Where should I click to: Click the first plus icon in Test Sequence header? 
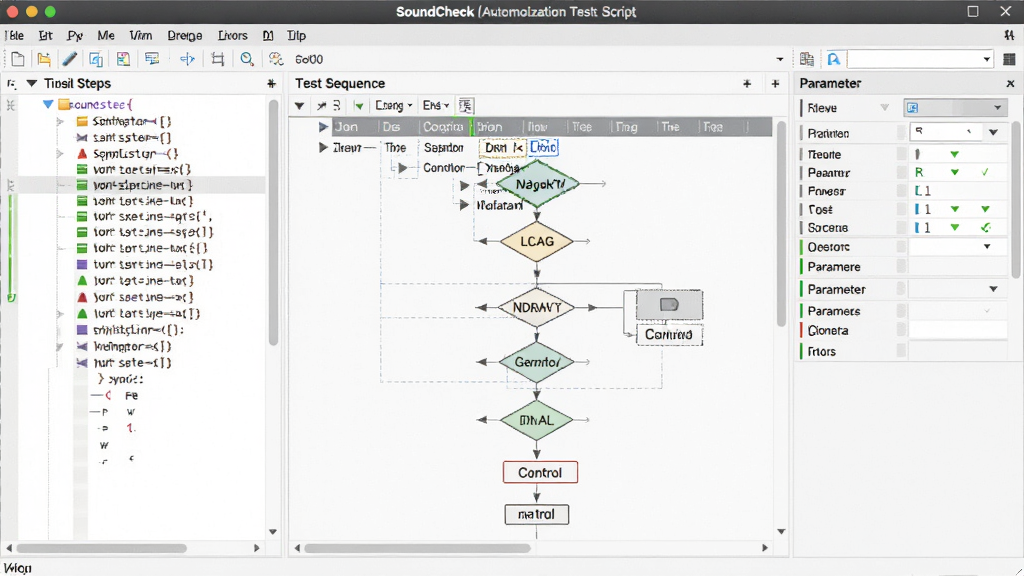(747, 84)
